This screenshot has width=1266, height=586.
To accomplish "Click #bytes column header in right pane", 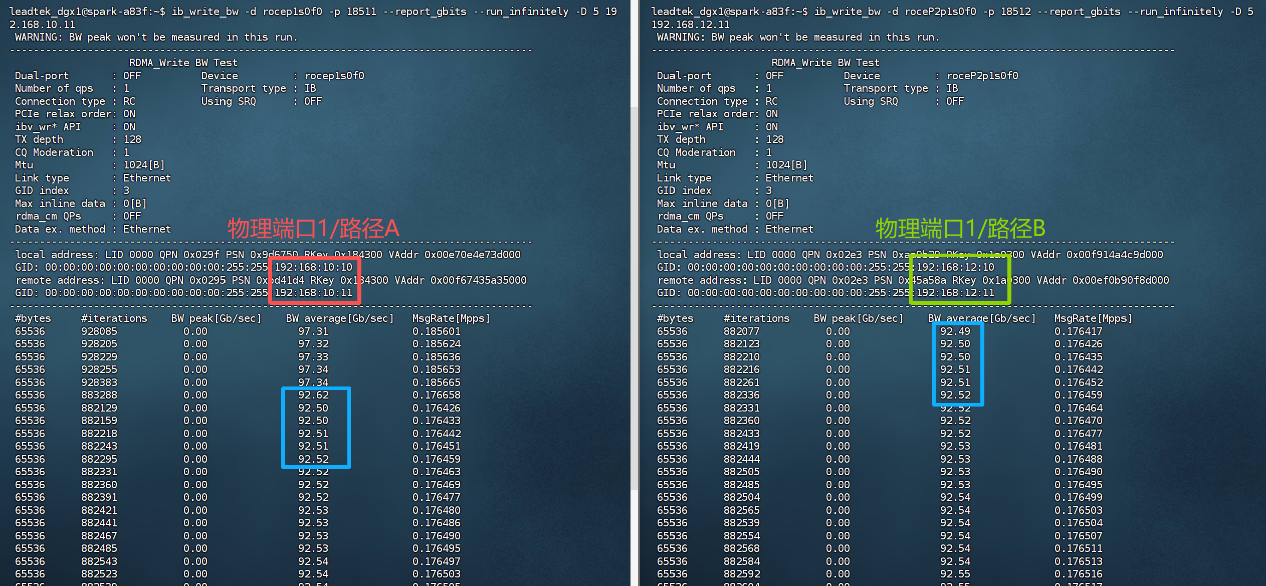I will (x=675, y=318).
